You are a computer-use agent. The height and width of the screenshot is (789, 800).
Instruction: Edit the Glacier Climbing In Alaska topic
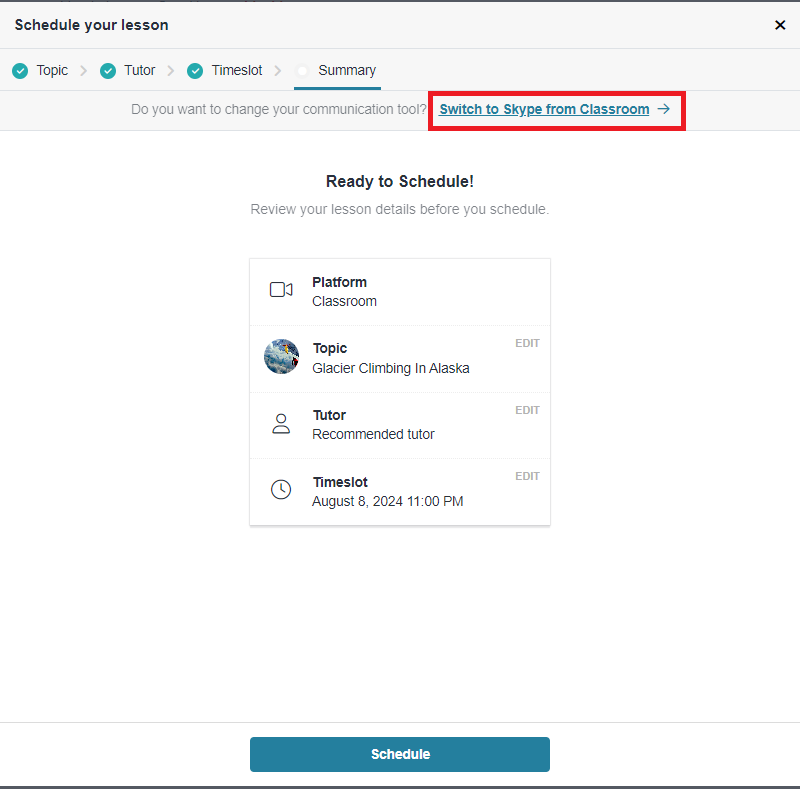tap(527, 343)
